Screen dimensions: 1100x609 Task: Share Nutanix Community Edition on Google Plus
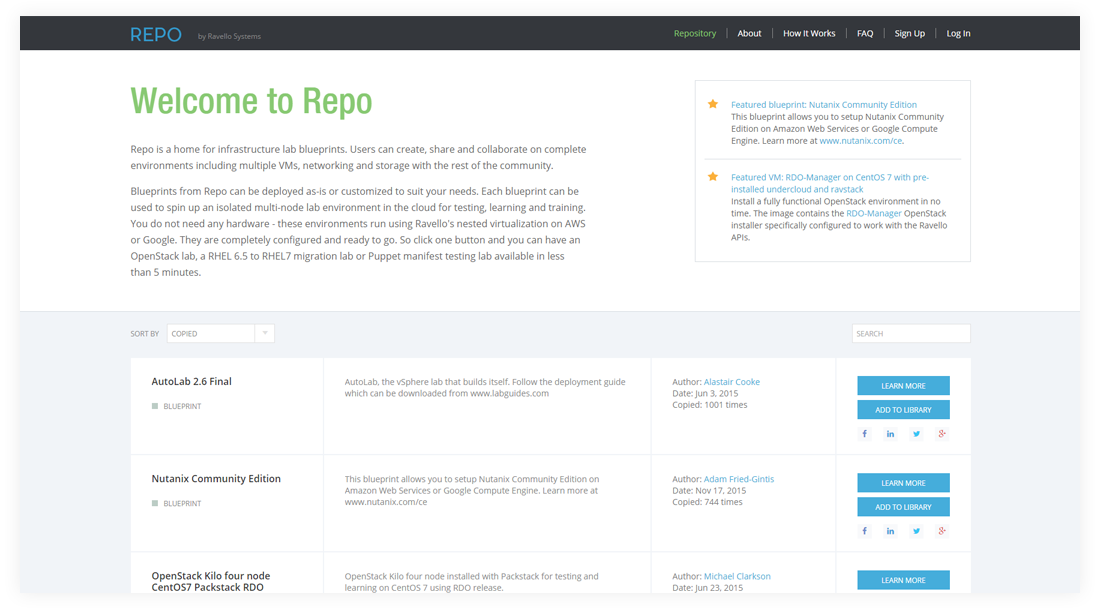(x=942, y=531)
